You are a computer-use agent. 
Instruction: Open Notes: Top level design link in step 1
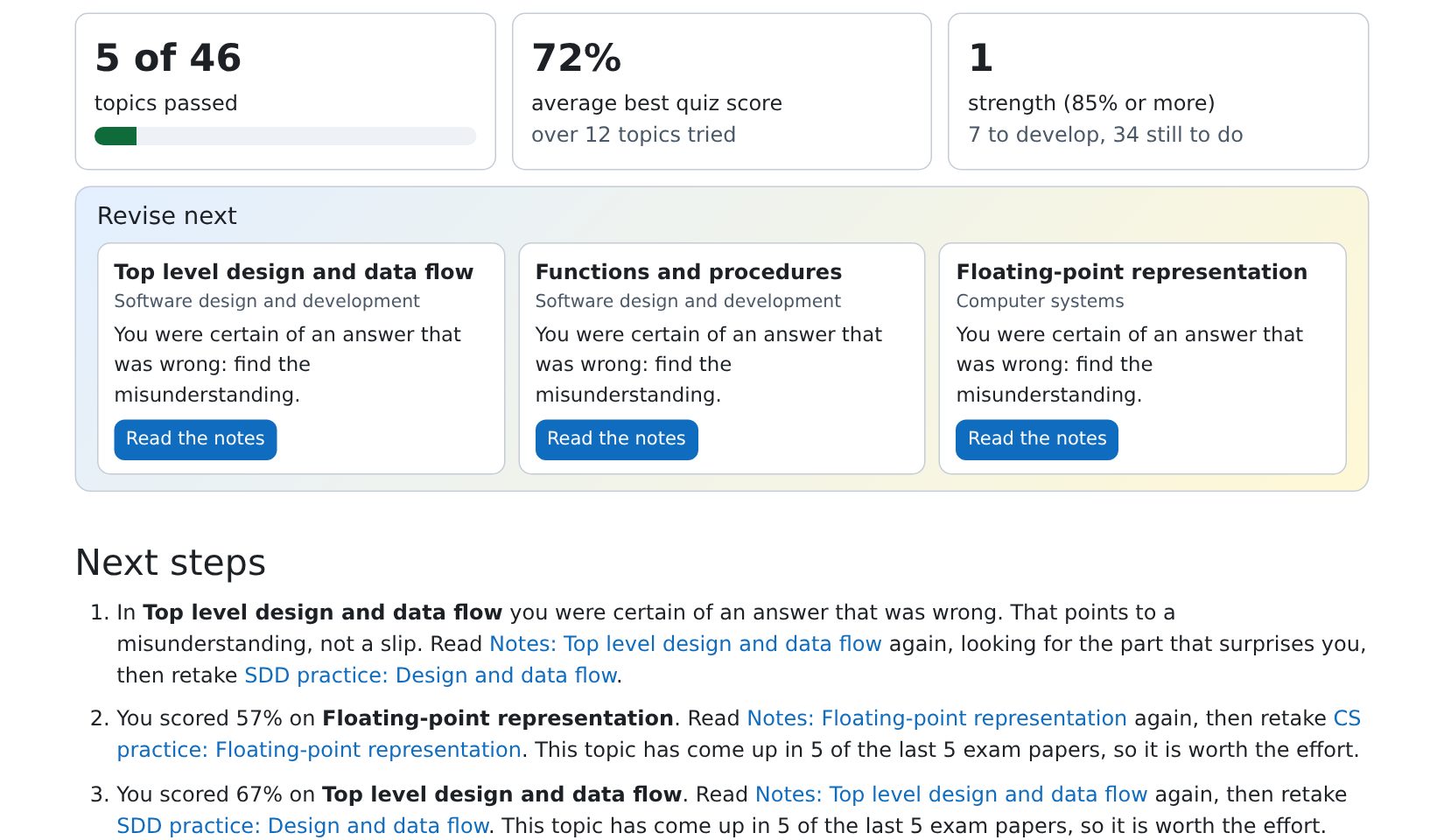[x=685, y=644]
